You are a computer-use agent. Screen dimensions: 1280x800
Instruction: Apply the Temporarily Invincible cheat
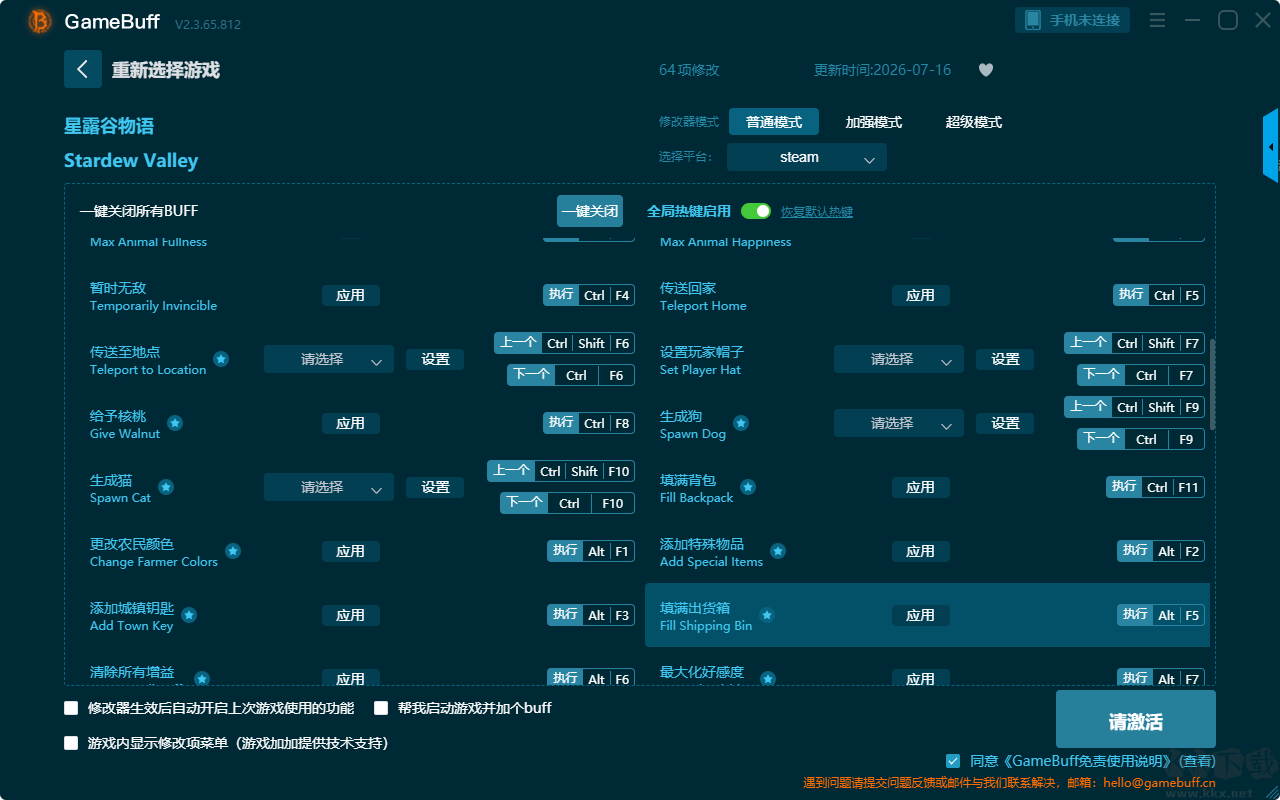point(351,295)
